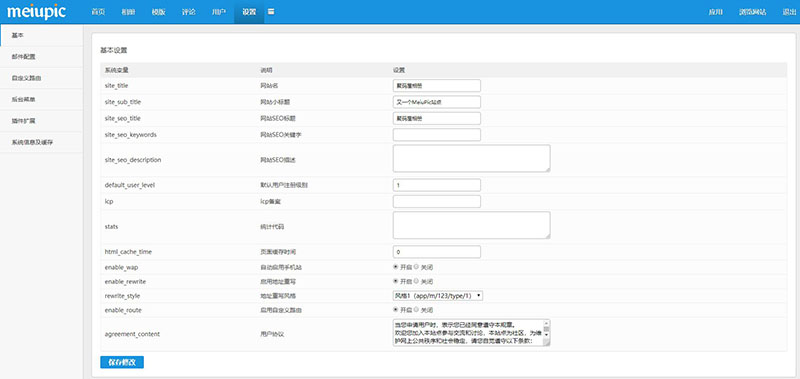
Task: Open 模版 in top navigation
Action: [x=158, y=12]
